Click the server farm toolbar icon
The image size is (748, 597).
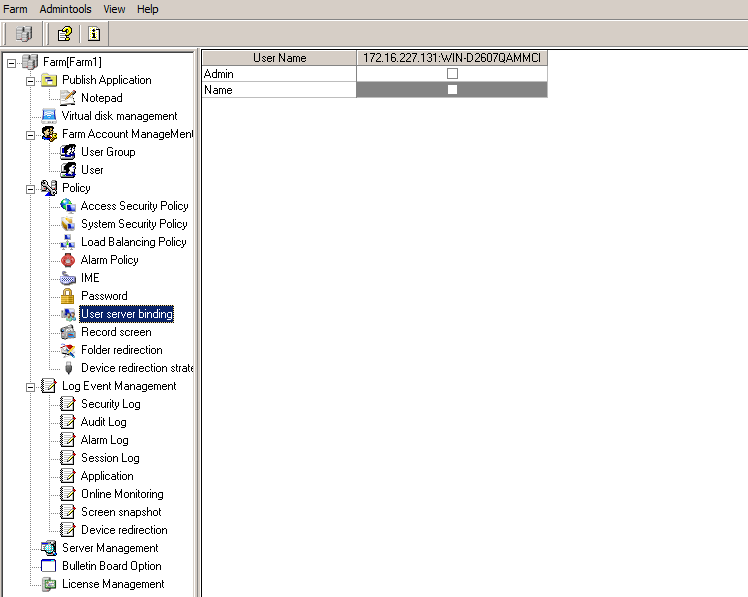tap(24, 33)
